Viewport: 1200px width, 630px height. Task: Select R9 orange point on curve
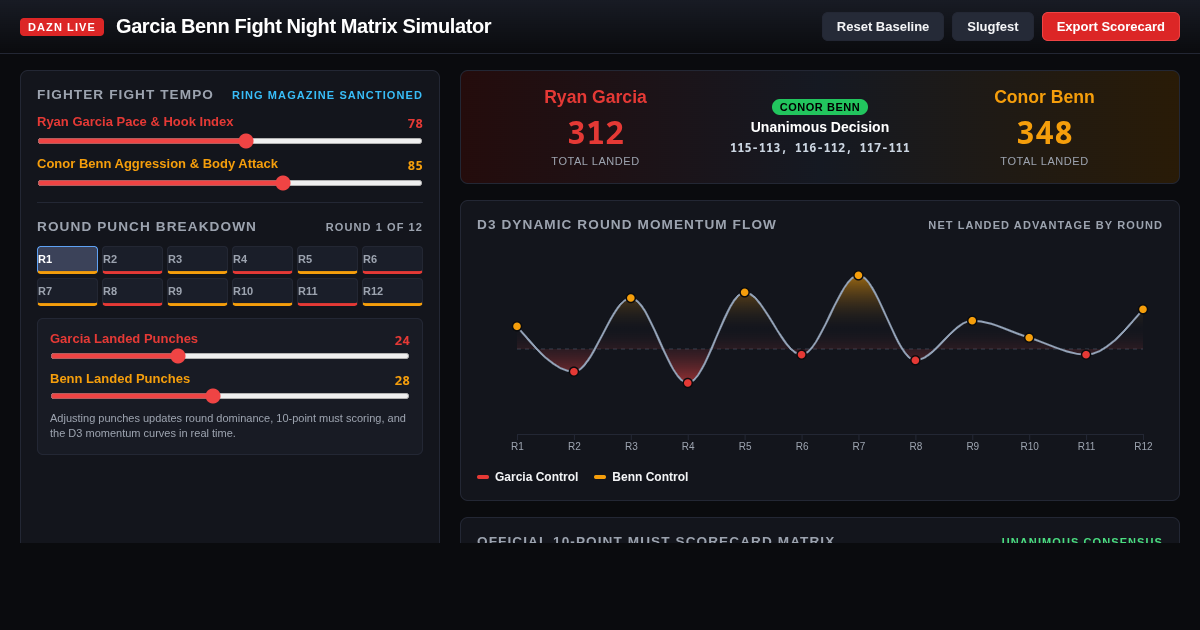(972, 321)
